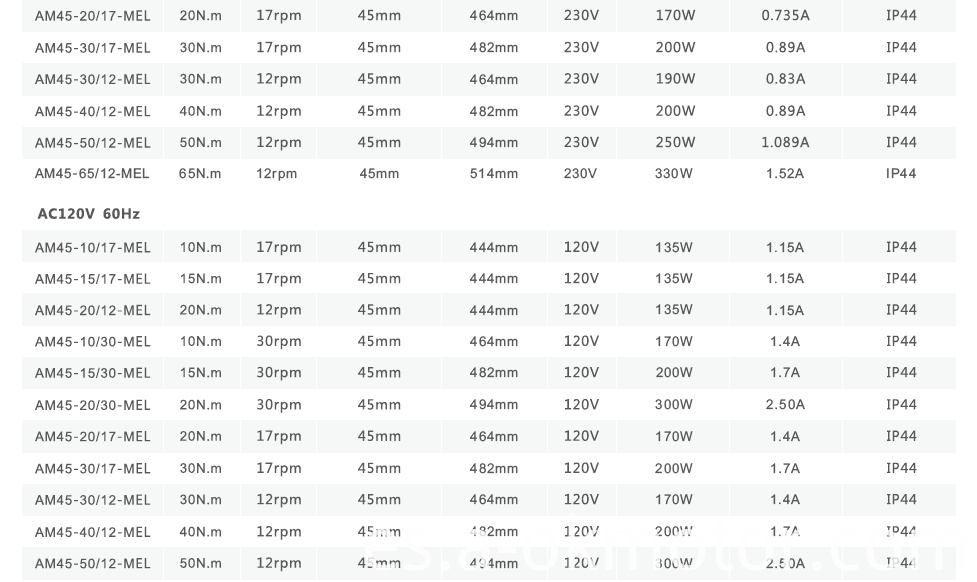The height and width of the screenshot is (582, 977).
Task: Select the 0.83A current cell
Action: click(785, 79)
